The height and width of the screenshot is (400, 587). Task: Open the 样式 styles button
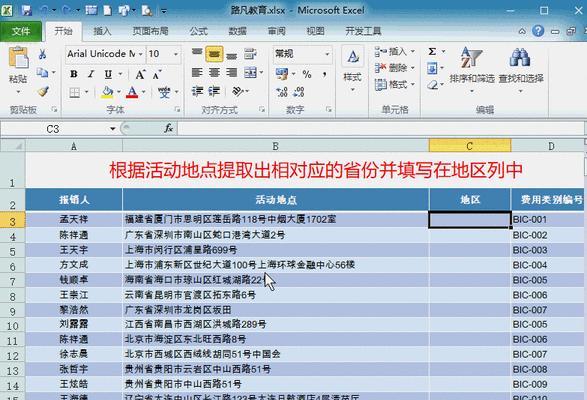click(x=352, y=70)
